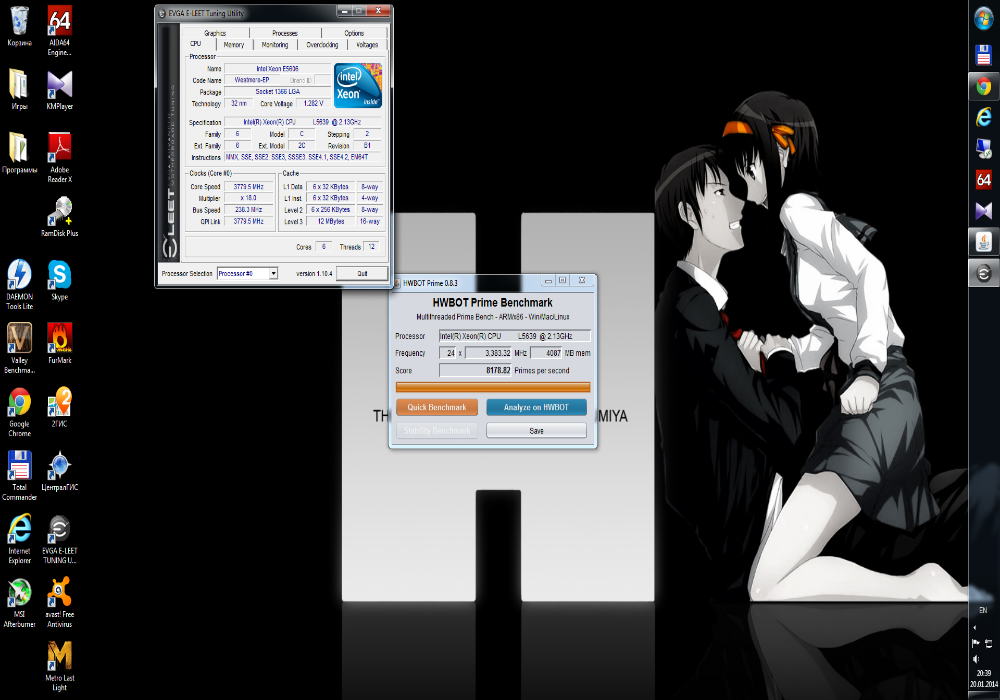
Task: Click the network icon in the system tray
Action: tap(989, 643)
